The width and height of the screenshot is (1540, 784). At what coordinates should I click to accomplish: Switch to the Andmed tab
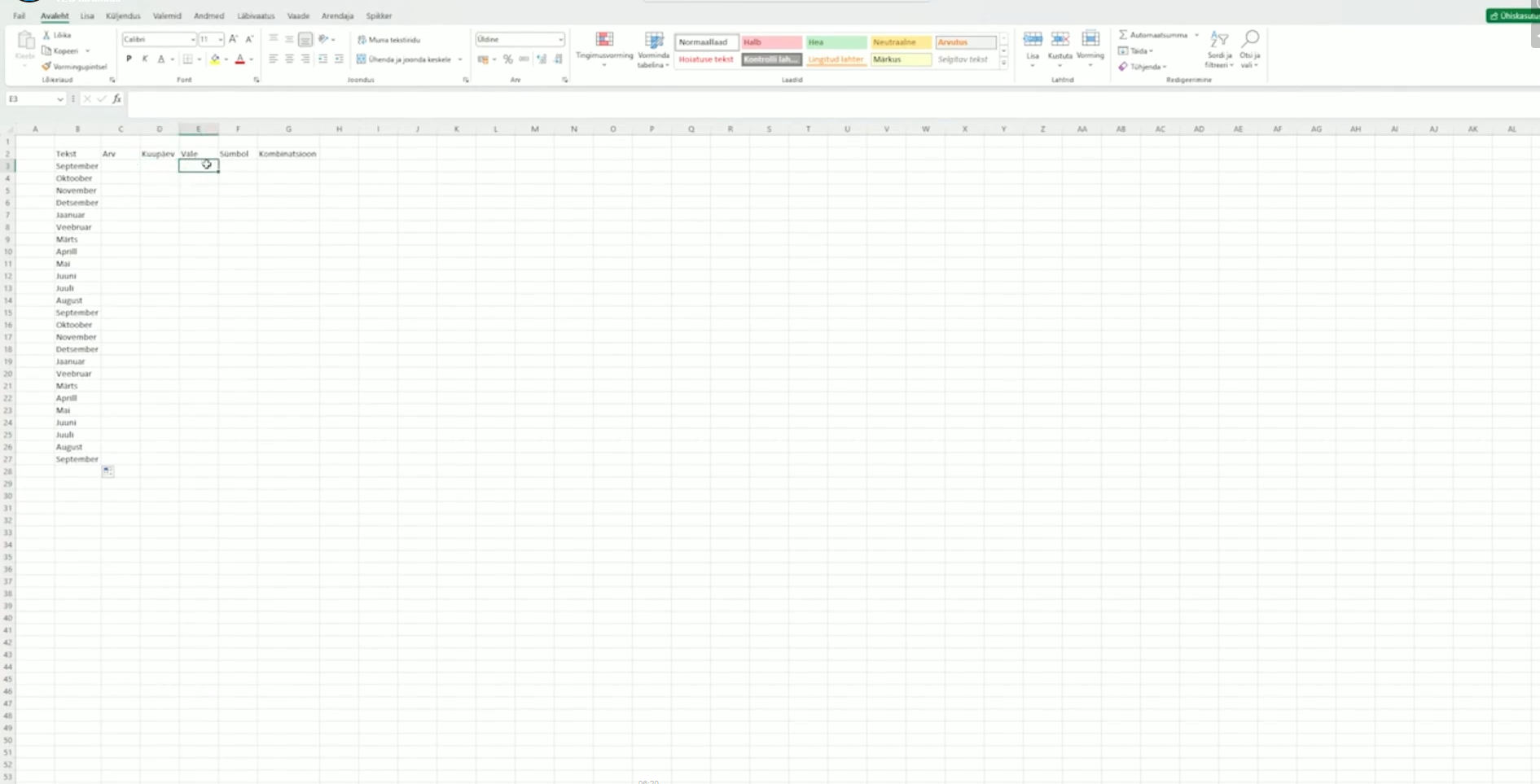point(208,15)
